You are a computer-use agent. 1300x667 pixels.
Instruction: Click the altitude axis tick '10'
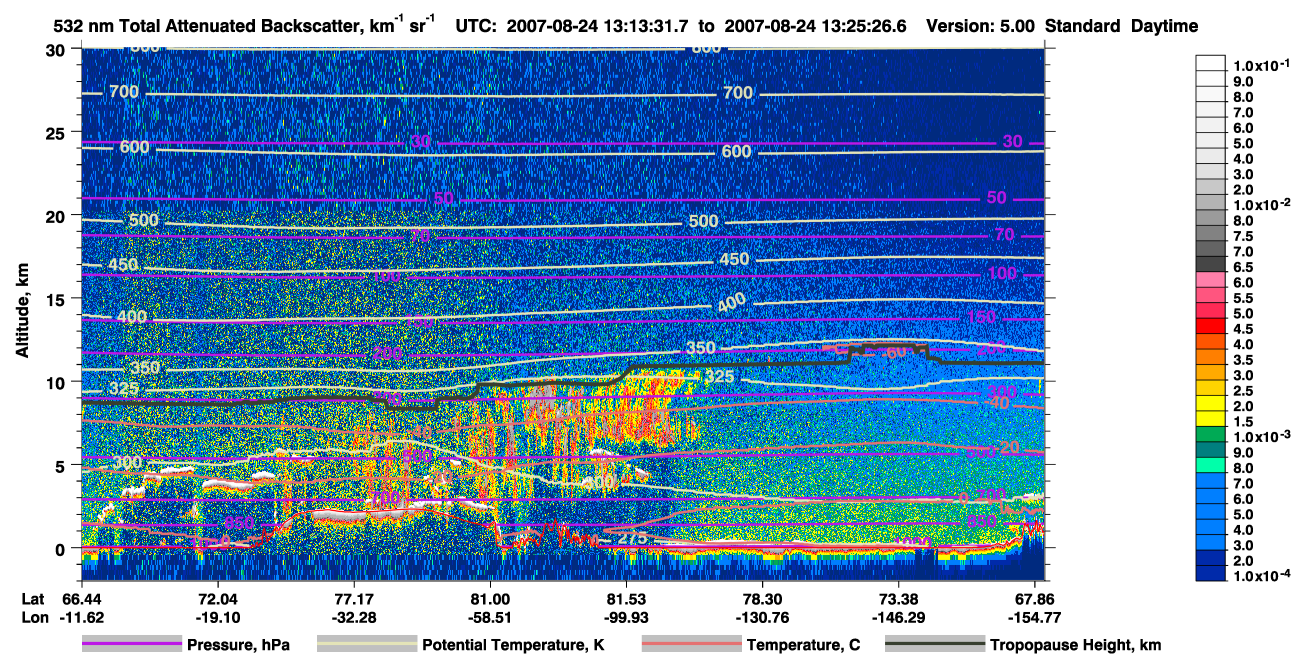pyautogui.click(x=58, y=382)
